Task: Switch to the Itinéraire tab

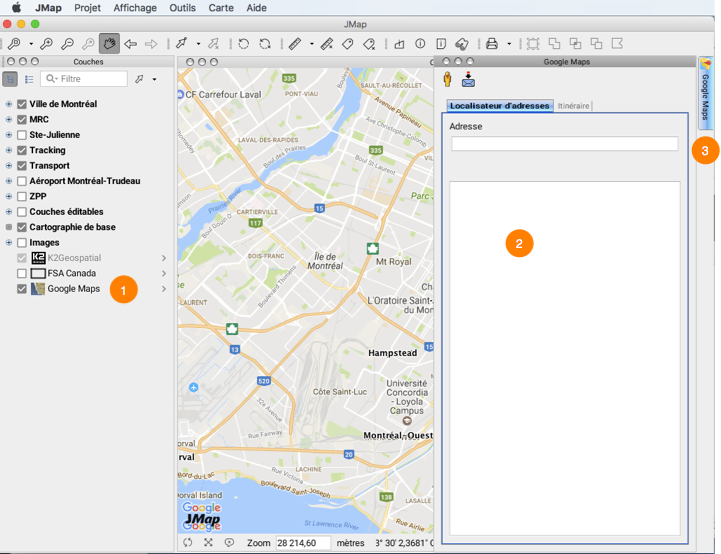Action: (573, 106)
